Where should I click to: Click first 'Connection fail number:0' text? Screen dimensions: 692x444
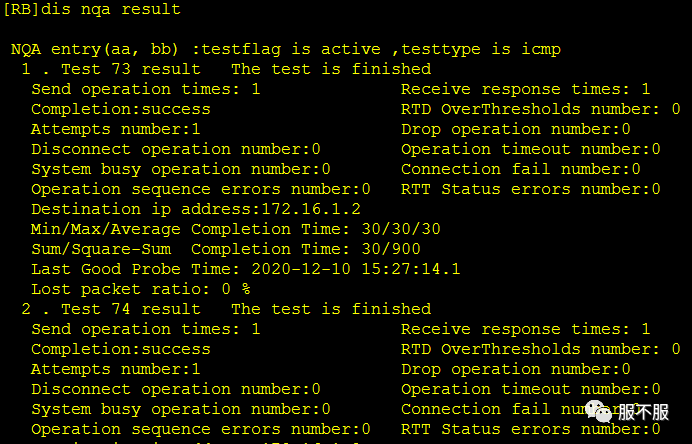[x=520, y=169]
